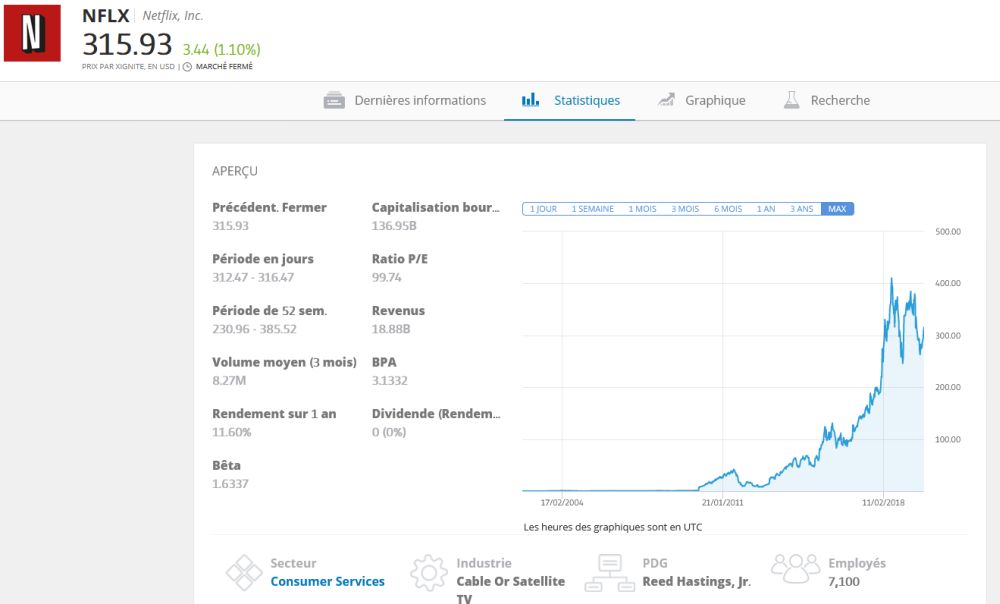
Task: Click the Capitalisation boursière value 136.95B
Action: click(393, 226)
